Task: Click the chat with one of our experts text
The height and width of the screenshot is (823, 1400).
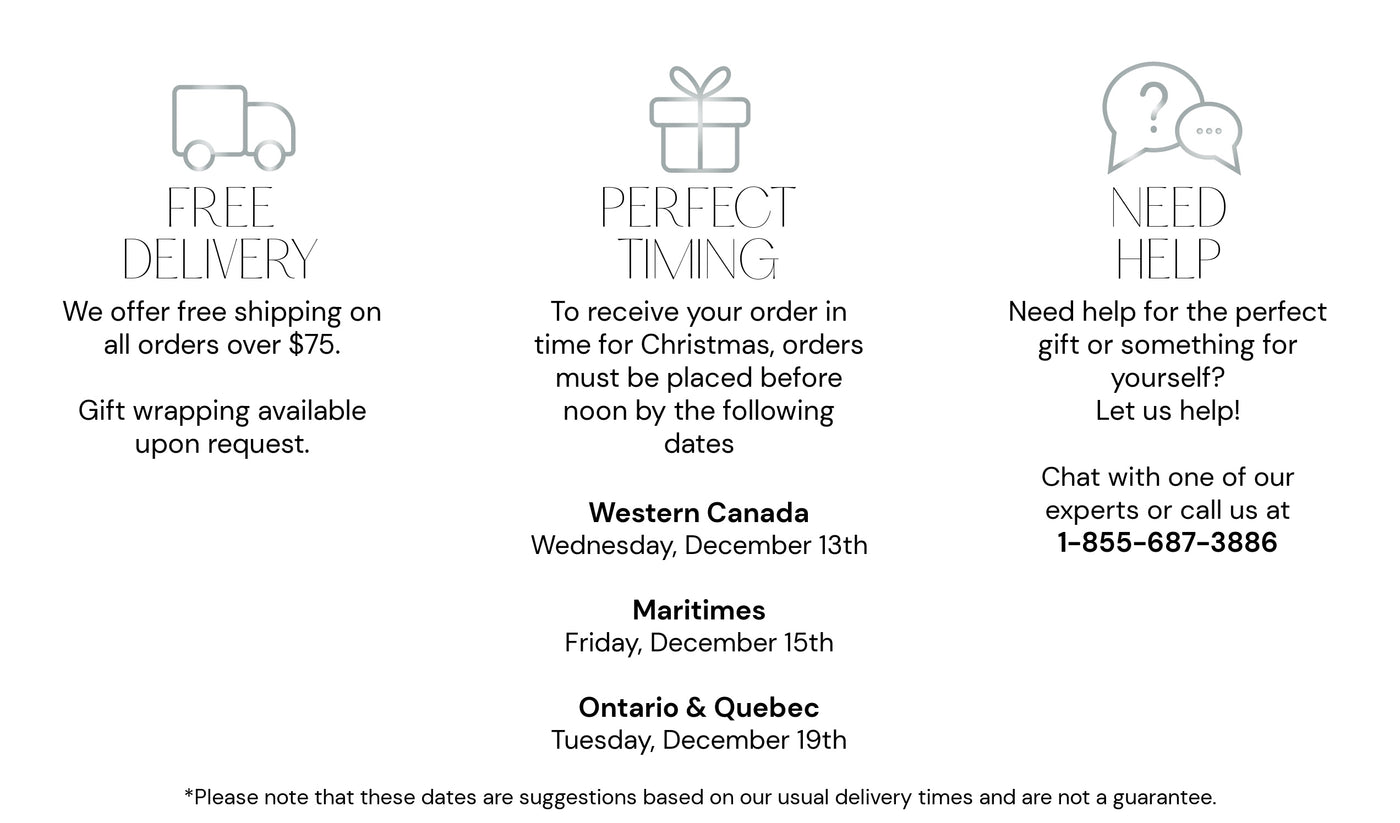Action: (x=1167, y=493)
